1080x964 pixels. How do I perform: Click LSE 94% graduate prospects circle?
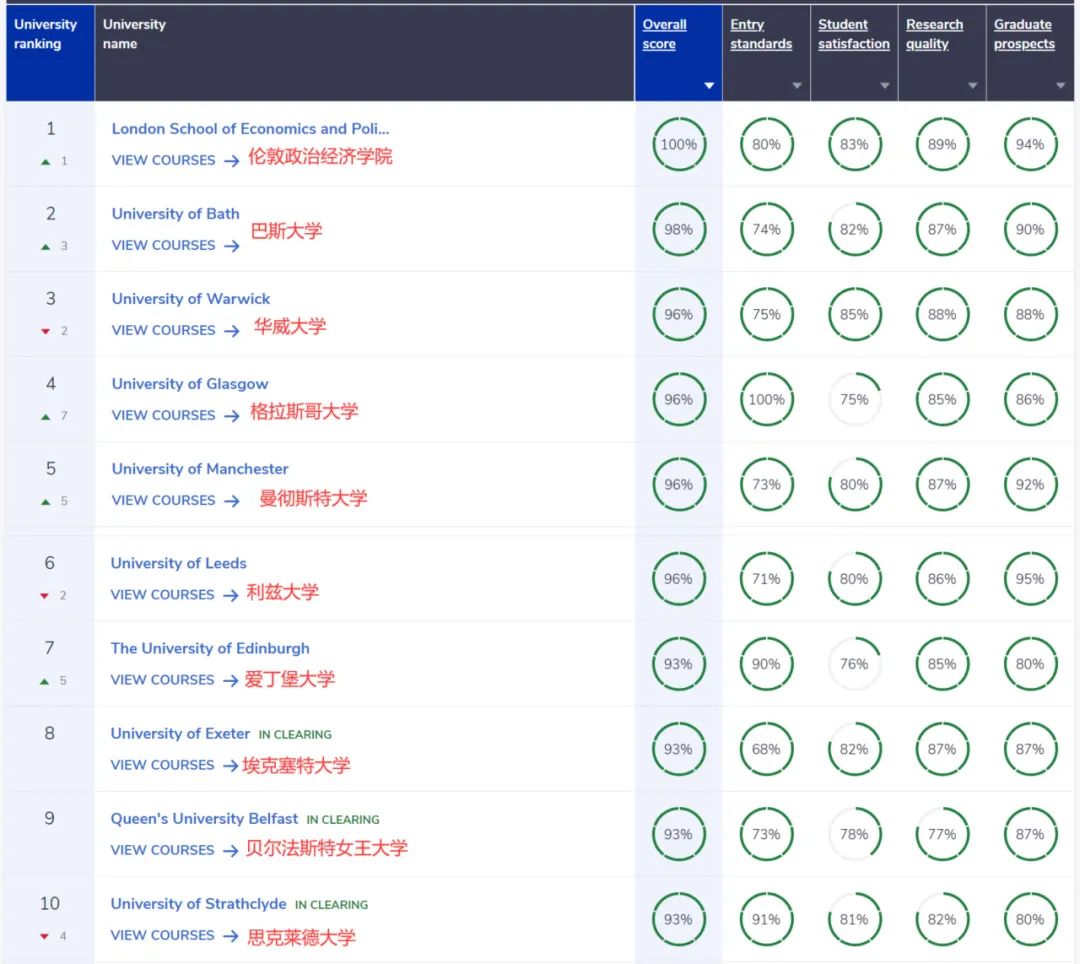click(x=1030, y=145)
